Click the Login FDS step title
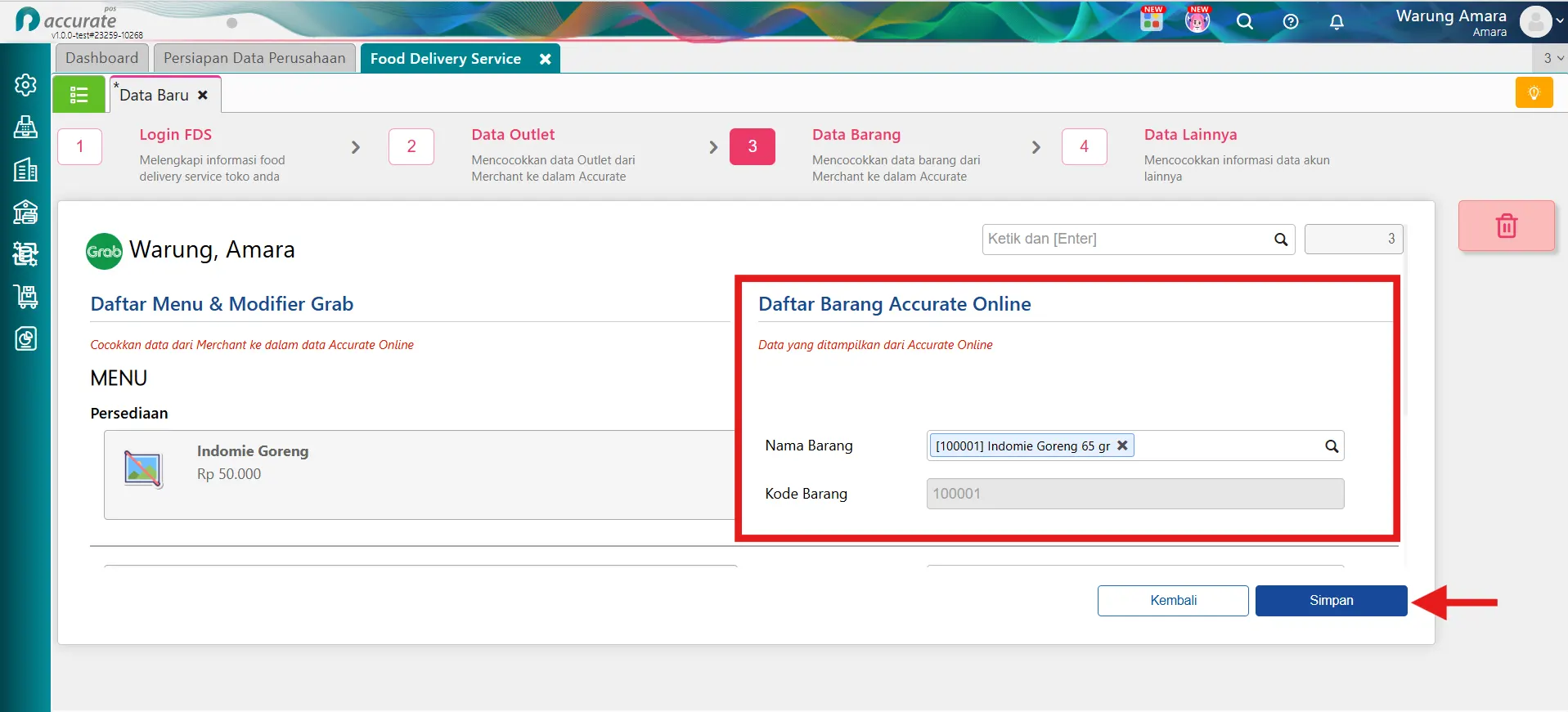The height and width of the screenshot is (712, 1568). pos(175,135)
